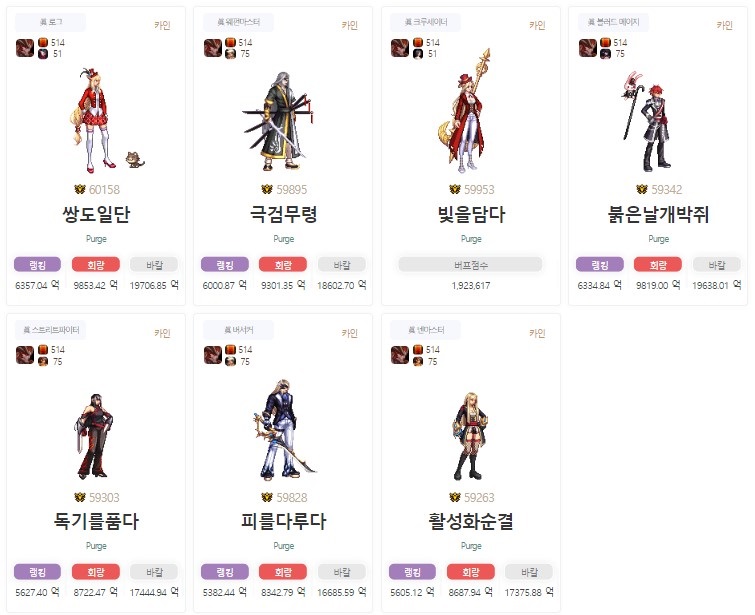The height and width of the screenshot is (615, 755).
Task: Click the set icon on 독기를품다 card
Action: pyautogui.click(x=25, y=355)
